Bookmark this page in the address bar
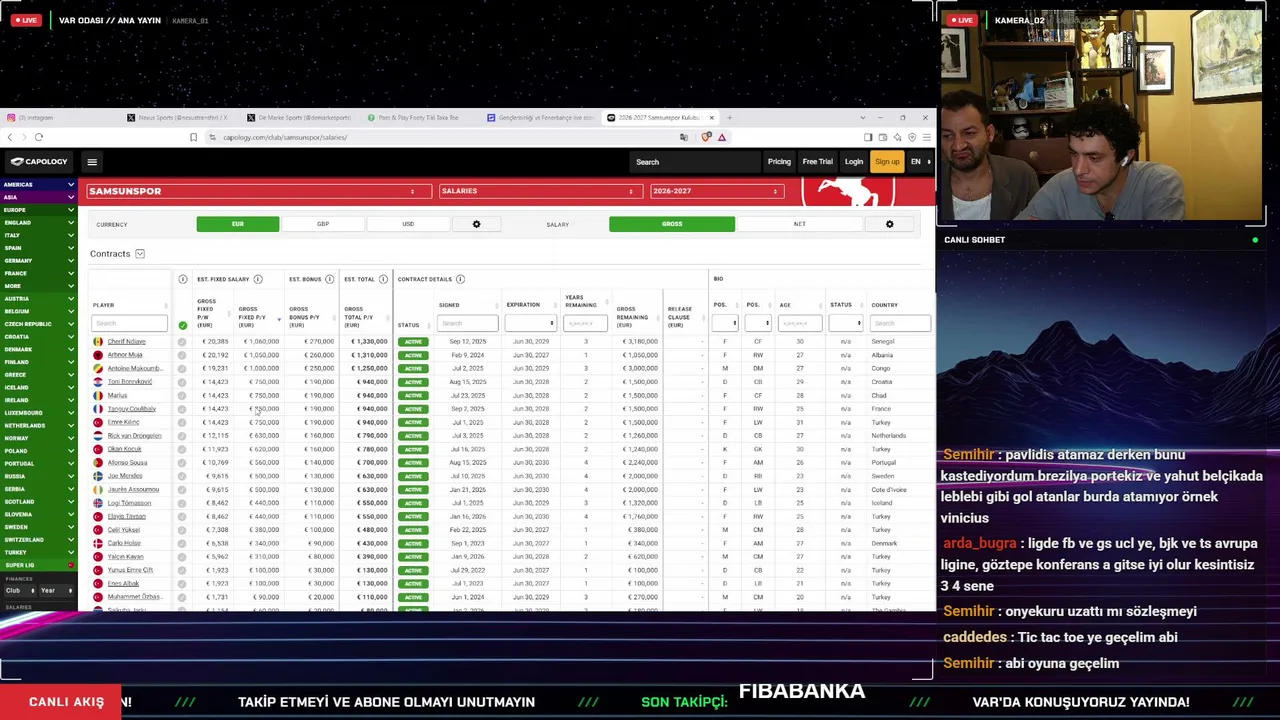 (x=193, y=137)
